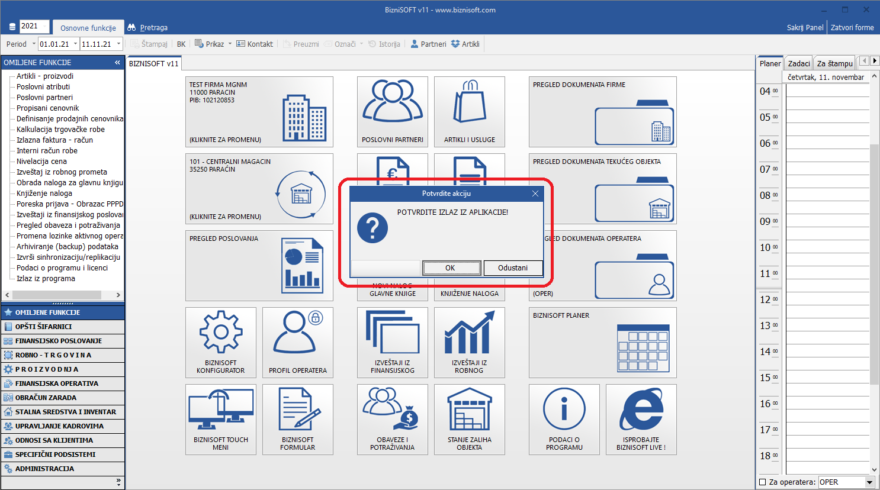Launch the Biznisoft Touch Meni tile
This screenshot has height=490, width=880.
click(x=221, y=418)
